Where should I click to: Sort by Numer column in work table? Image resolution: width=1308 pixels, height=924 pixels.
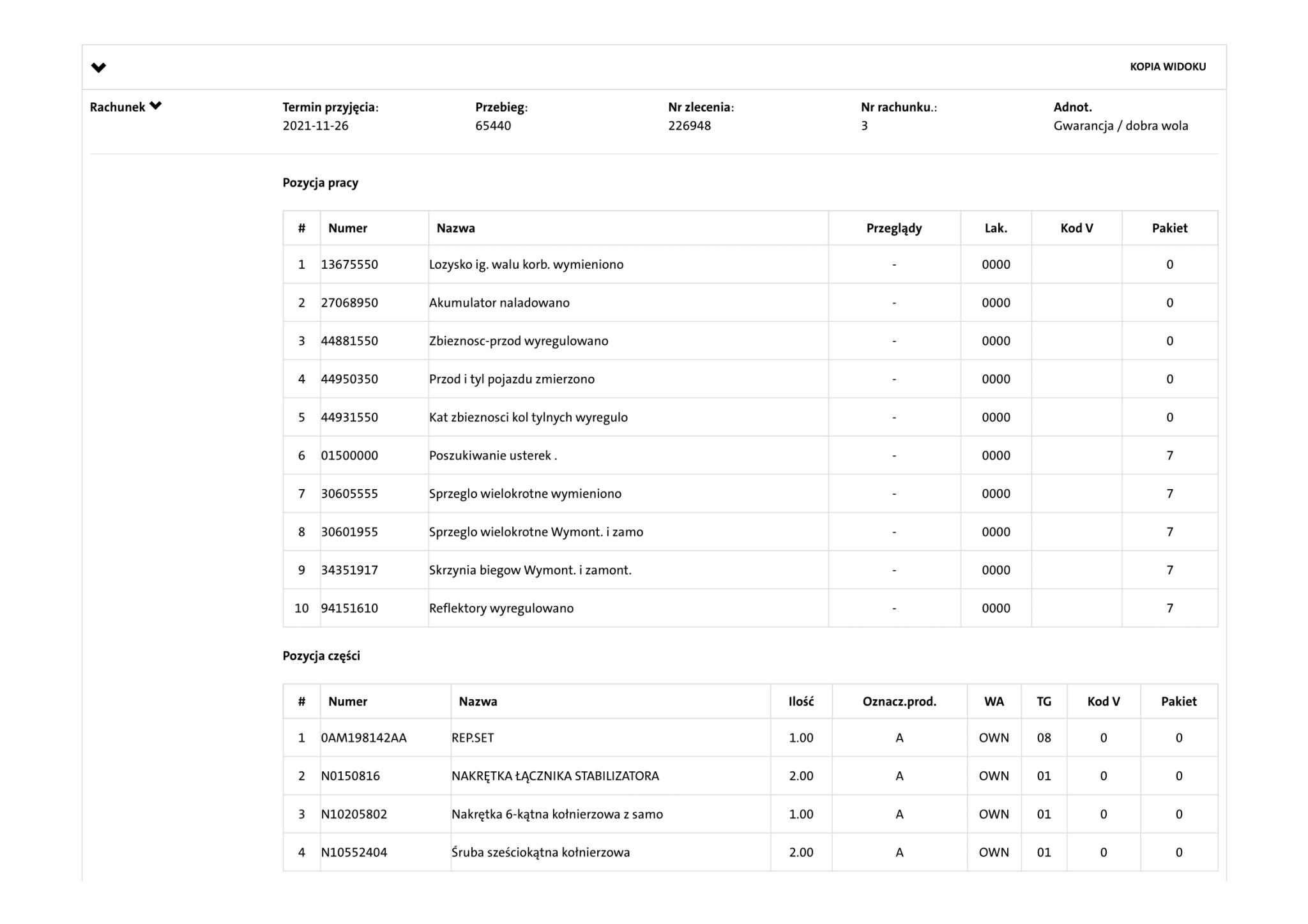coord(347,228)
